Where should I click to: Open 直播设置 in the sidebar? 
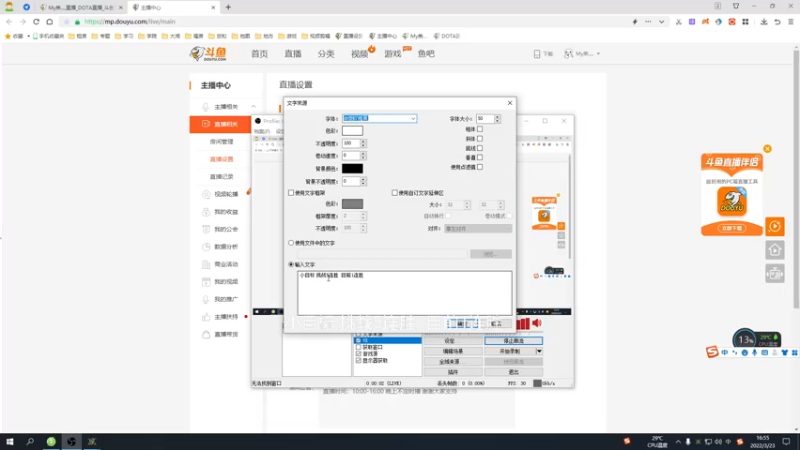coord(221,159)
